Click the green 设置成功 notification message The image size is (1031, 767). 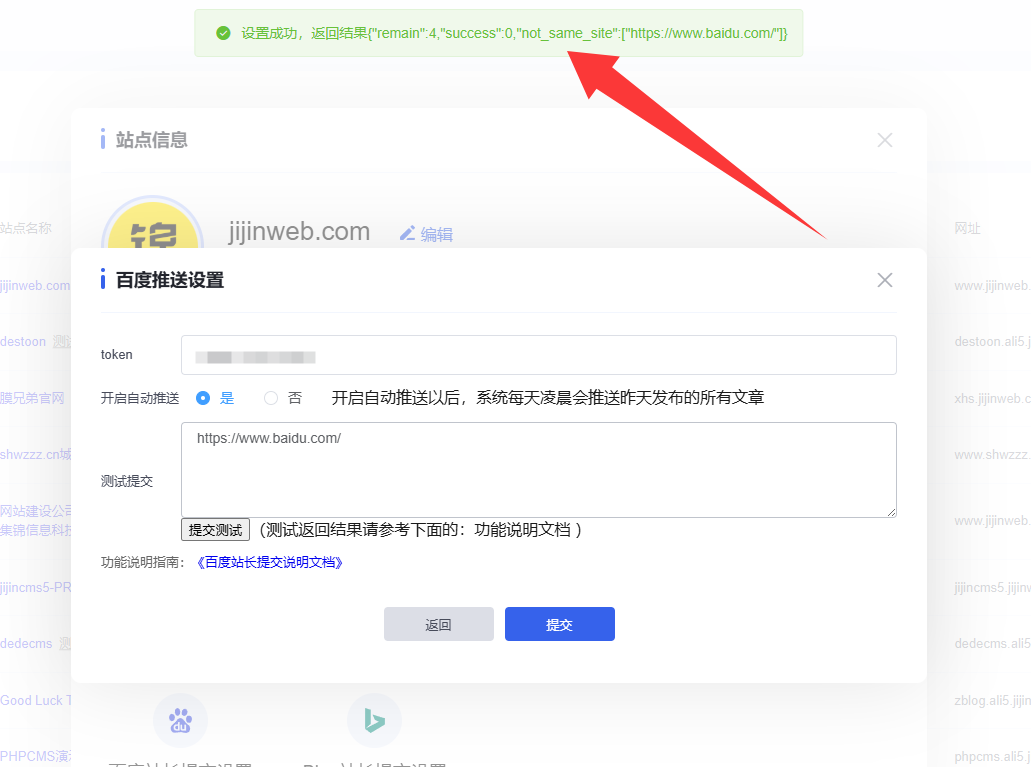pyautogui.click(x=498, y=33)
